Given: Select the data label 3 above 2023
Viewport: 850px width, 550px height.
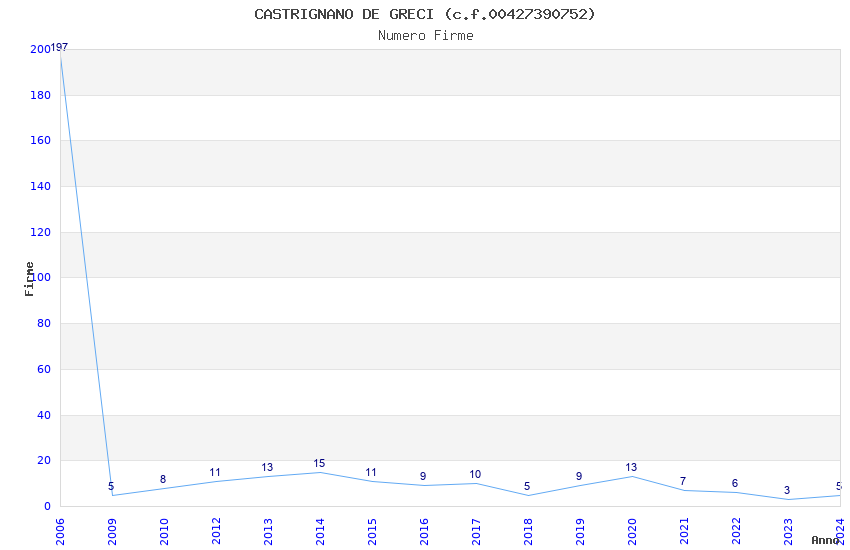Looking at the screenshot, I should pyautogui.click(x=787, y=490).
